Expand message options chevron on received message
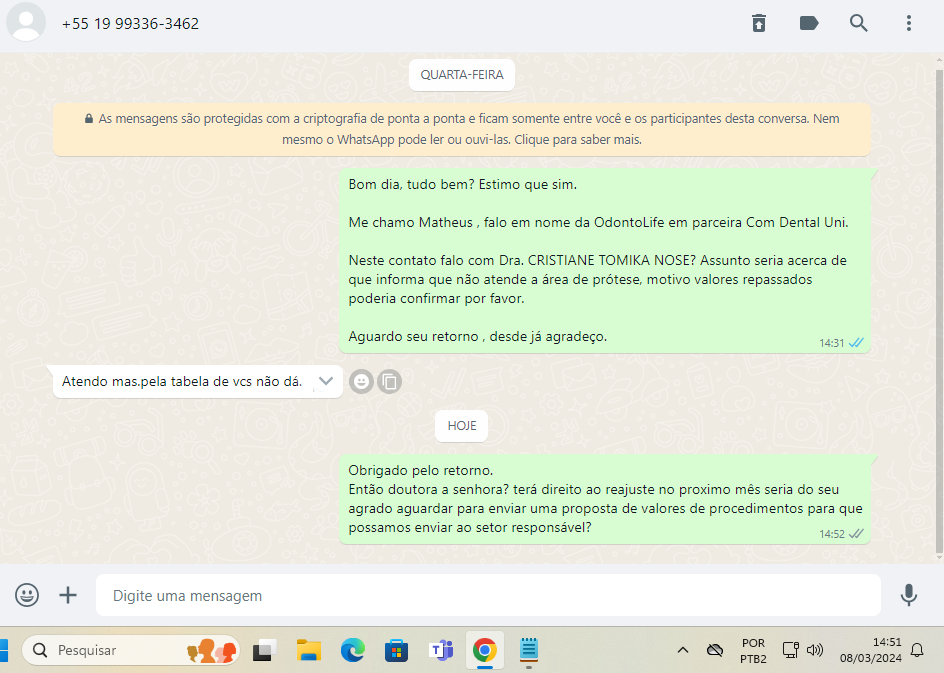The width and height of the screenshot is (944, 673). click(326, 381)
